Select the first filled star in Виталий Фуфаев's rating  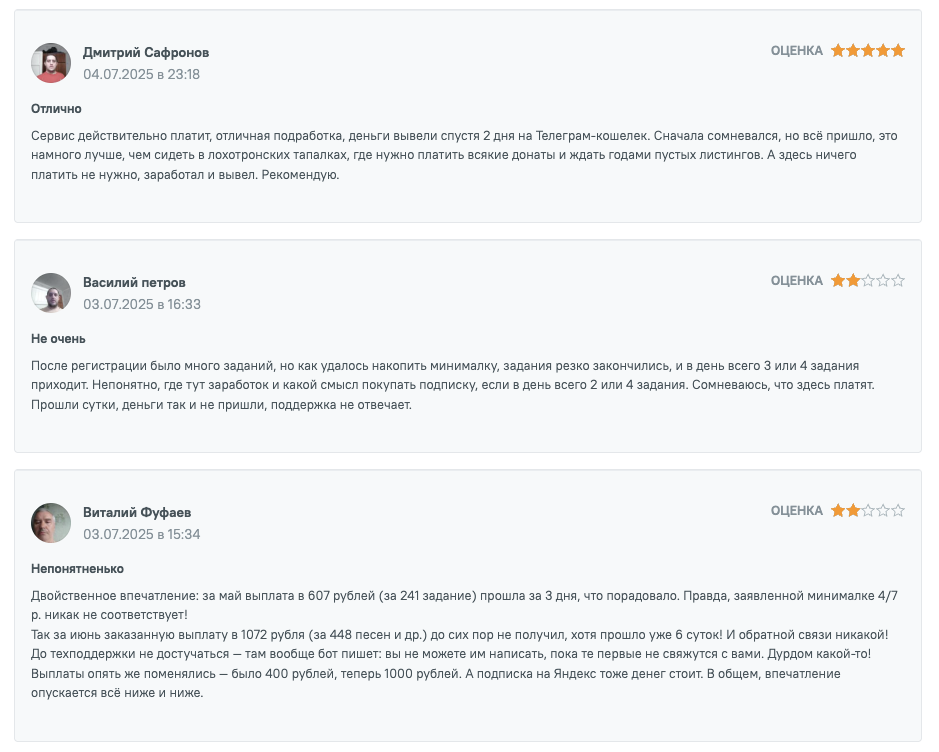838,510
